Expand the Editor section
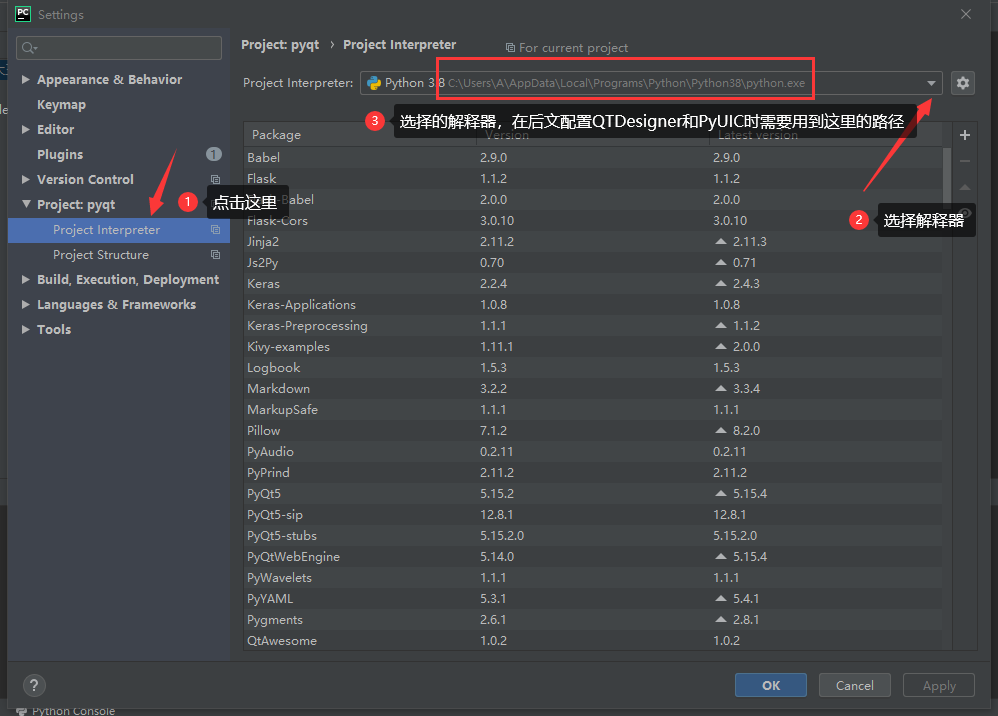This screenshot has width=998, height=716. coord(25,129)
